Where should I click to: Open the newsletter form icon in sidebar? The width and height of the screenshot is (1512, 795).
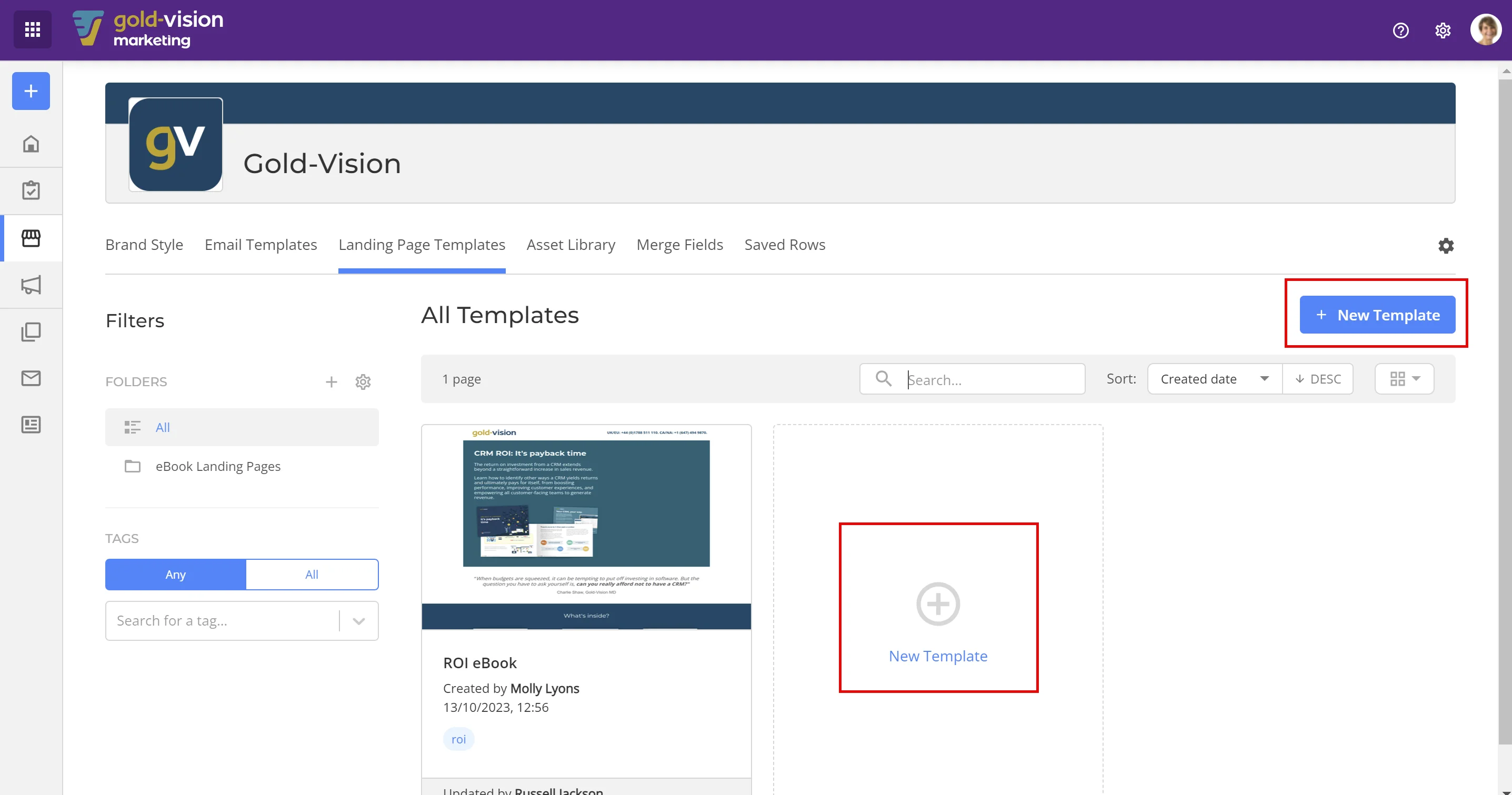tap(31, 425)
